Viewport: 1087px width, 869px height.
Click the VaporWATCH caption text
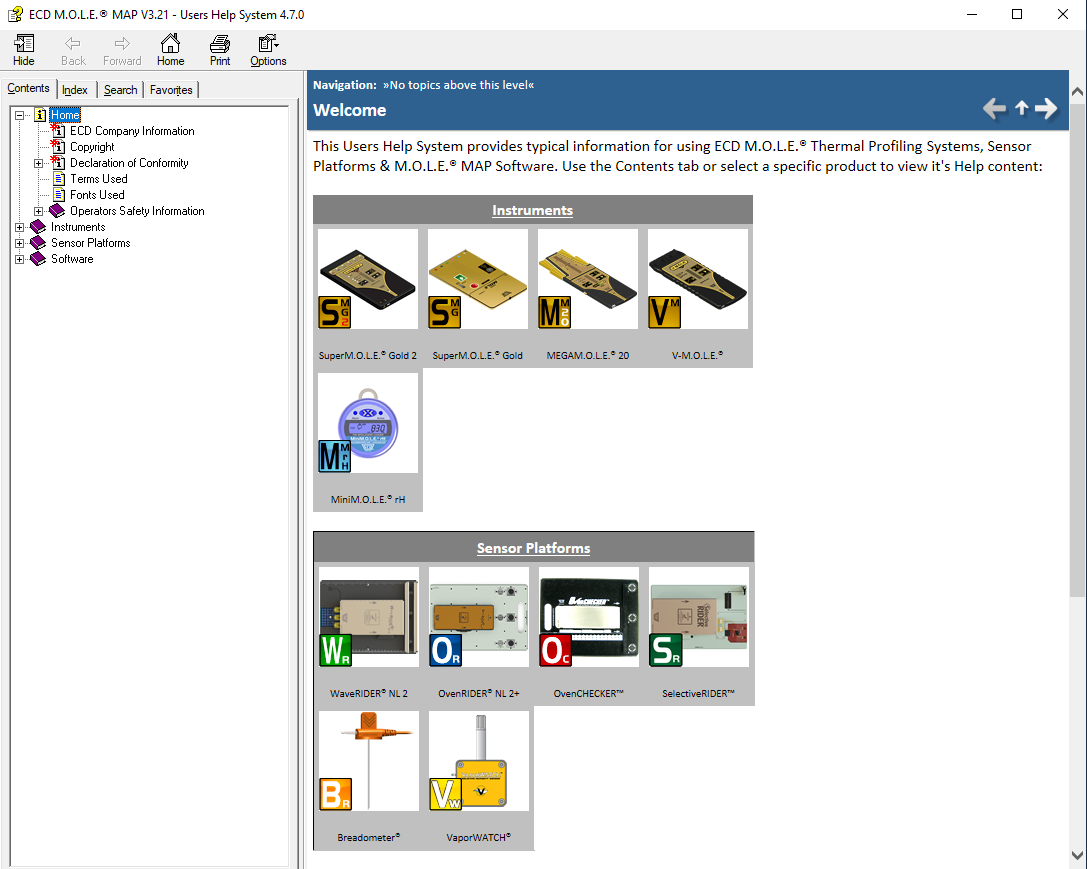478,838
